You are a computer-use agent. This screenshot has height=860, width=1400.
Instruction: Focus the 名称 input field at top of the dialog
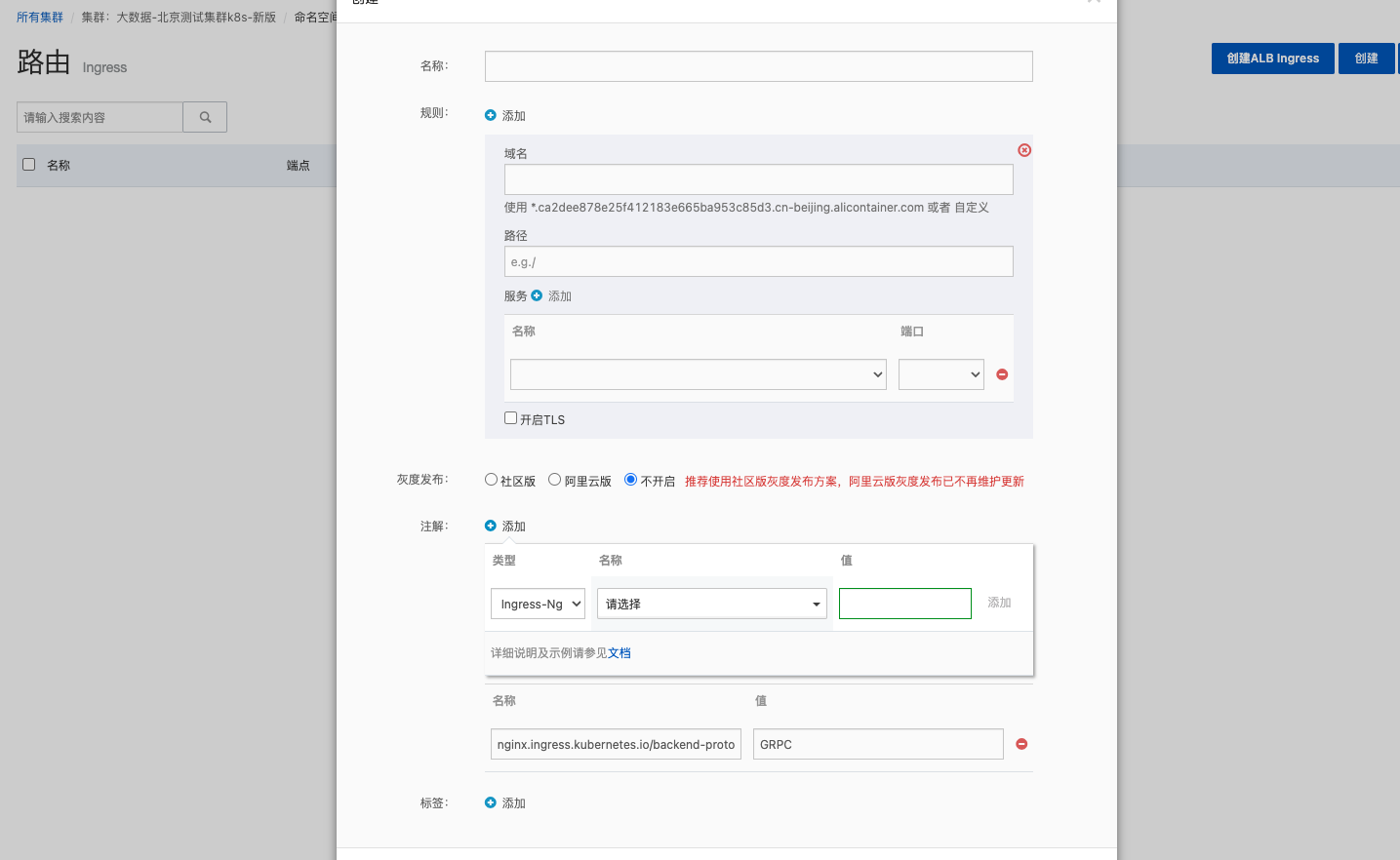(759, 66)
